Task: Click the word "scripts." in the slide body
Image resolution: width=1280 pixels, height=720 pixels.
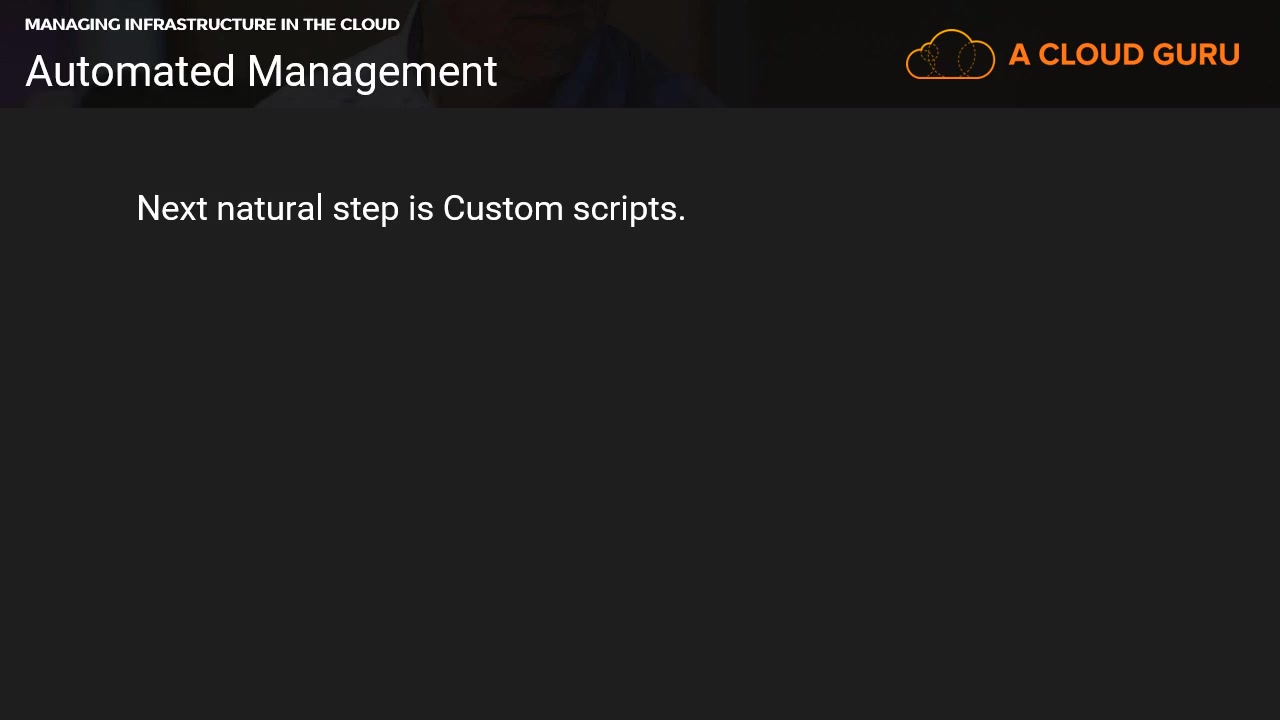Action: [x=629, y=208]
